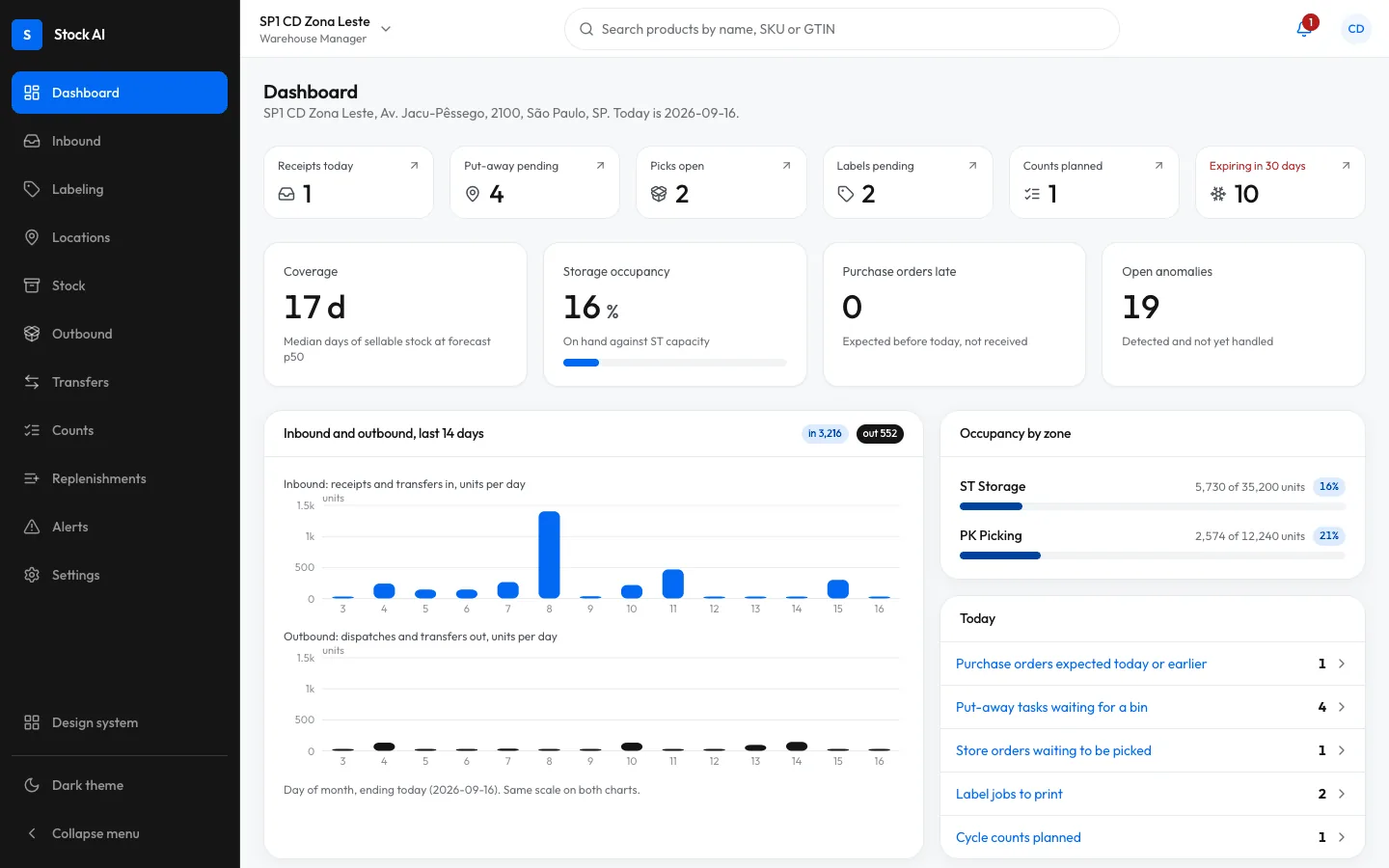The height and width of the screenshot is (868, 1389).
Task: Open Put-away pending arrow icon
Action: (600, 166)
